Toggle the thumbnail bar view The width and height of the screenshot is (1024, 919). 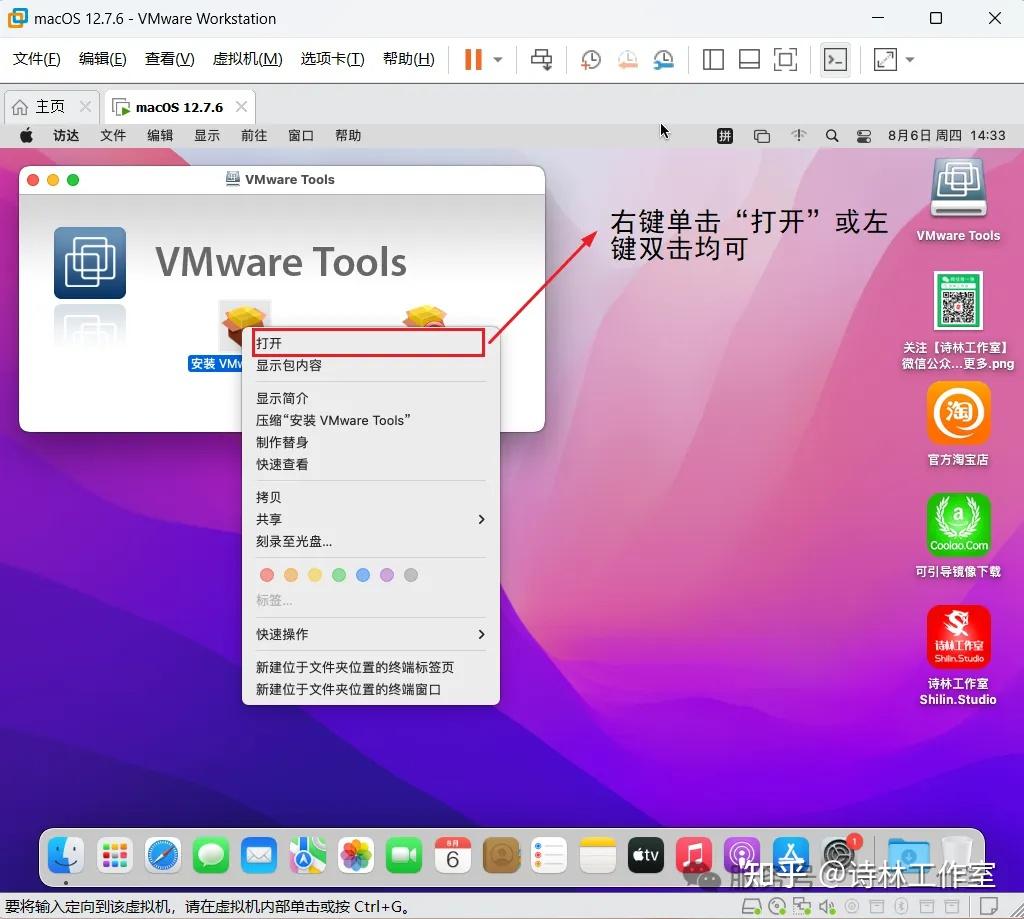748,59
